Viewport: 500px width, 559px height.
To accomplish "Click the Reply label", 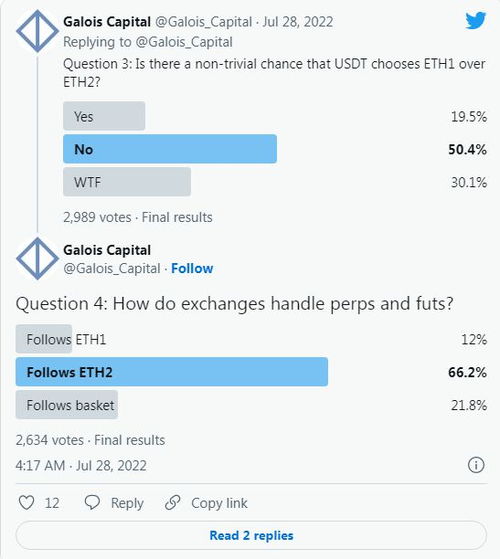I will pos(127,503).
